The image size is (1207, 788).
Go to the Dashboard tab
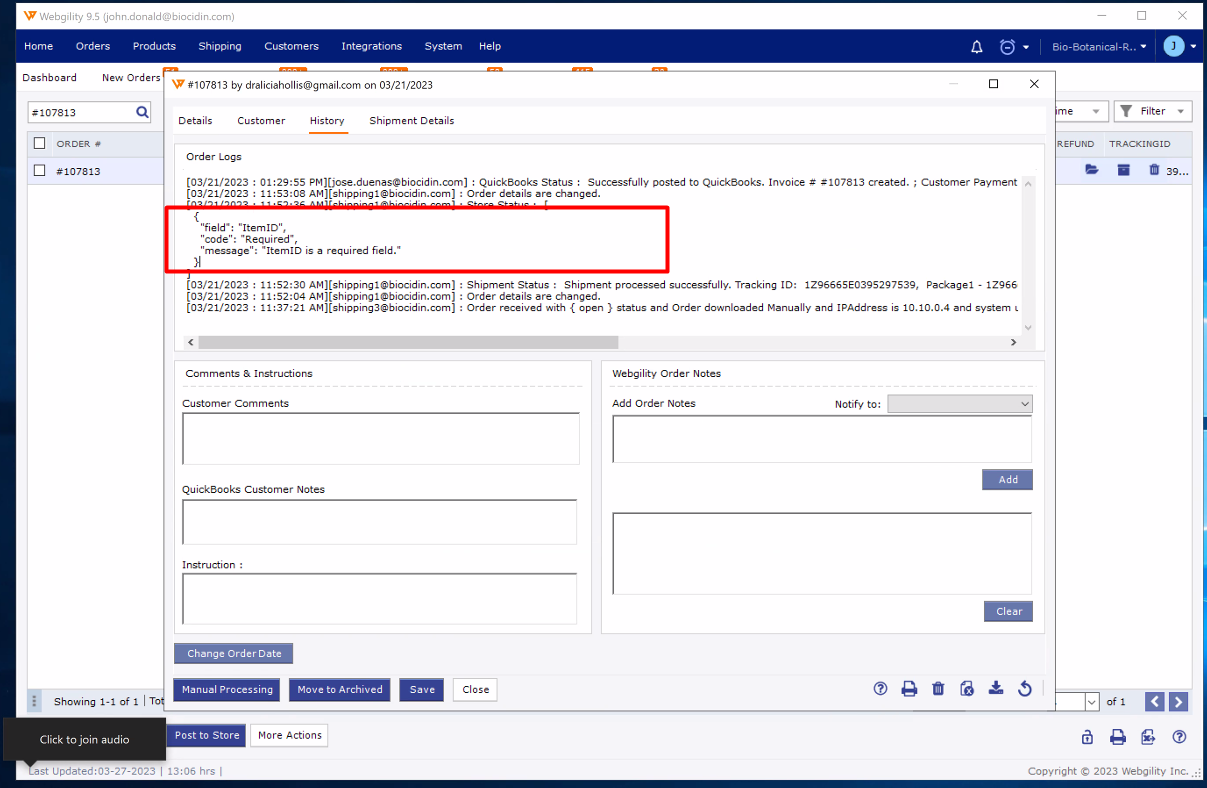[49, 78]
